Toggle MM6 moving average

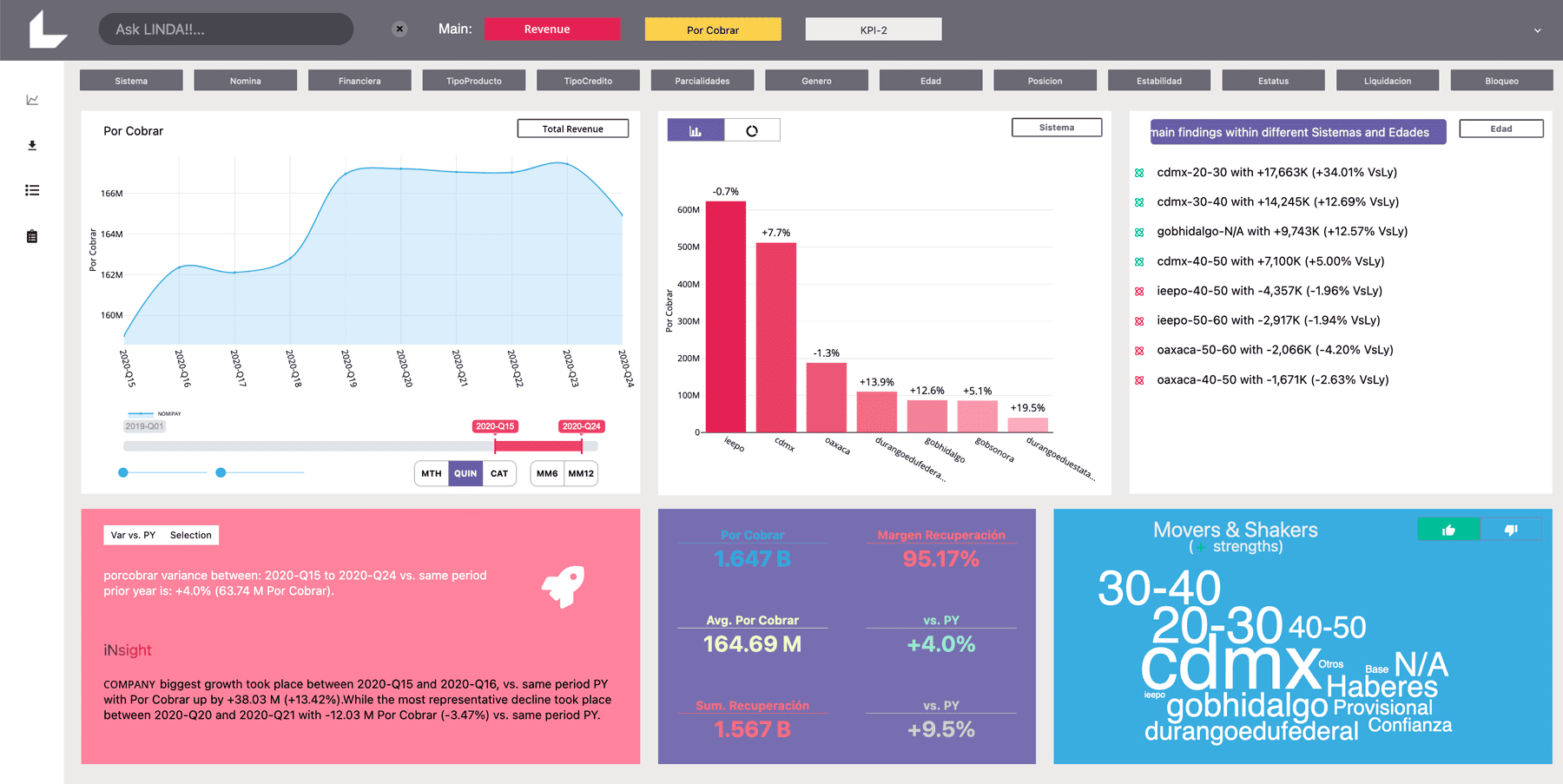tap(547, 473)
